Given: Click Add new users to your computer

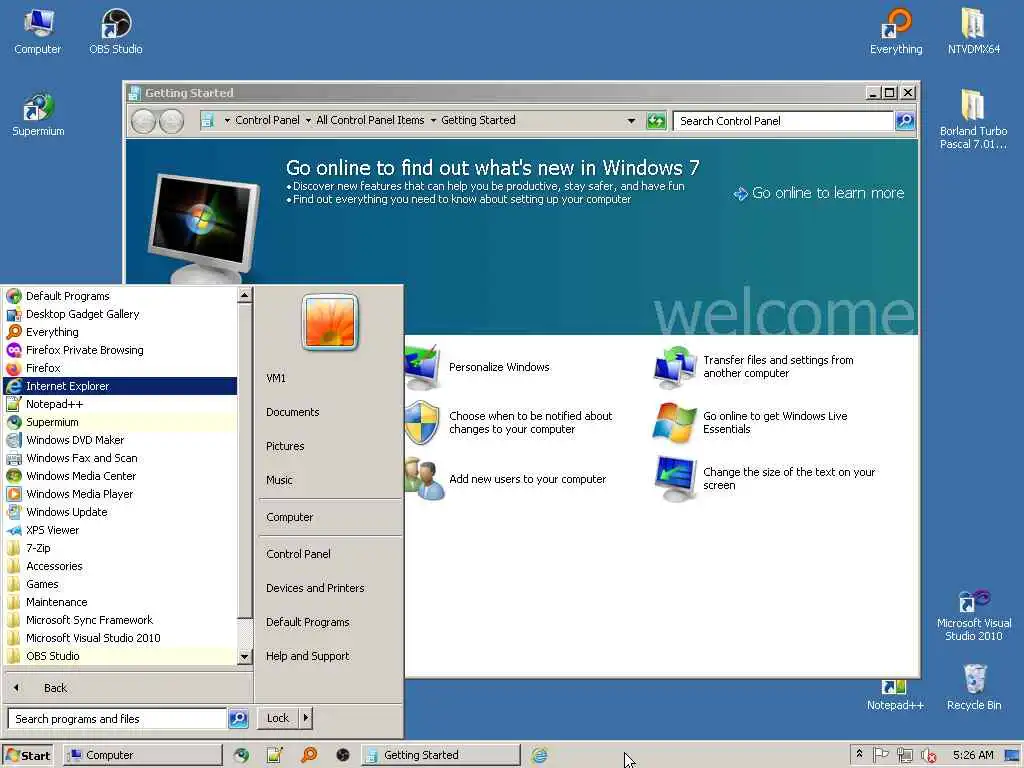Looking at the screenshot, I should point(528,479).
